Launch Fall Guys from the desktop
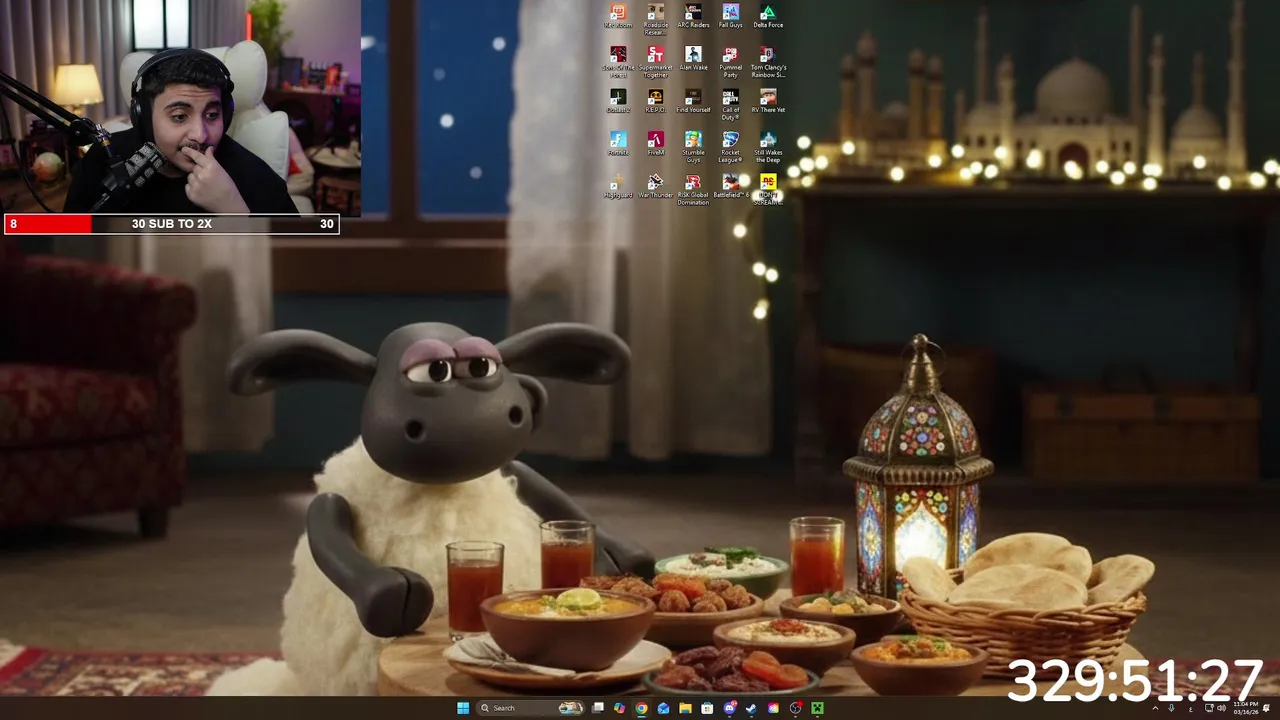1280x720 pixels. (731, 16)
